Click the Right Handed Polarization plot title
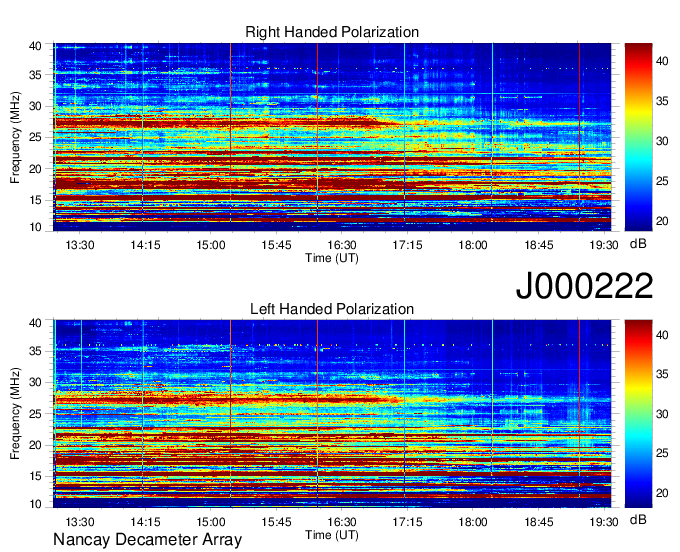 coord(332,32)
